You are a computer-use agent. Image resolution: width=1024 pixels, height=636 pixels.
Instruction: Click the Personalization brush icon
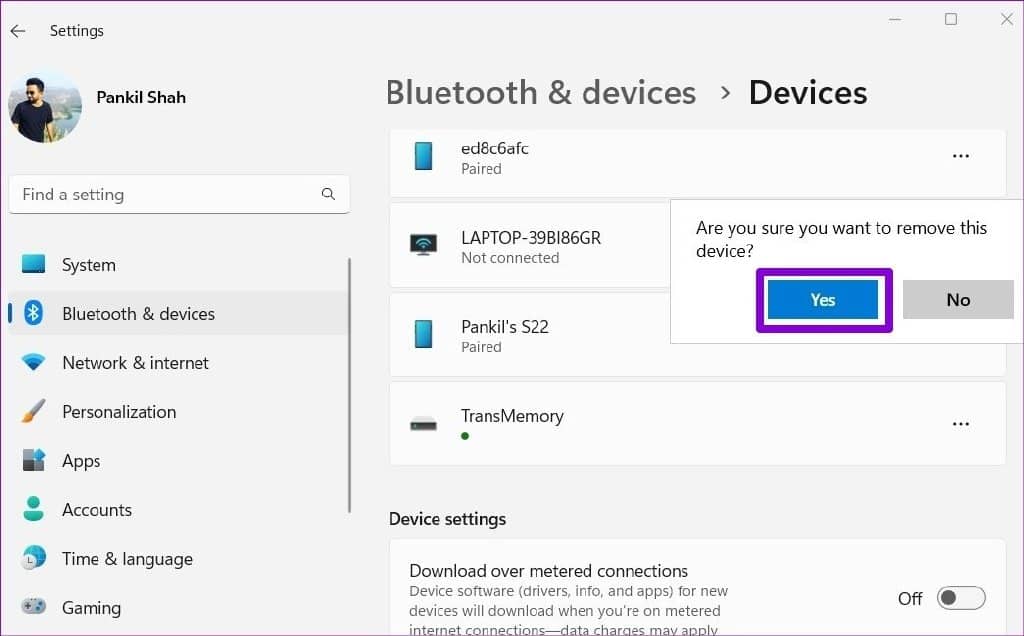pos(33,412)
